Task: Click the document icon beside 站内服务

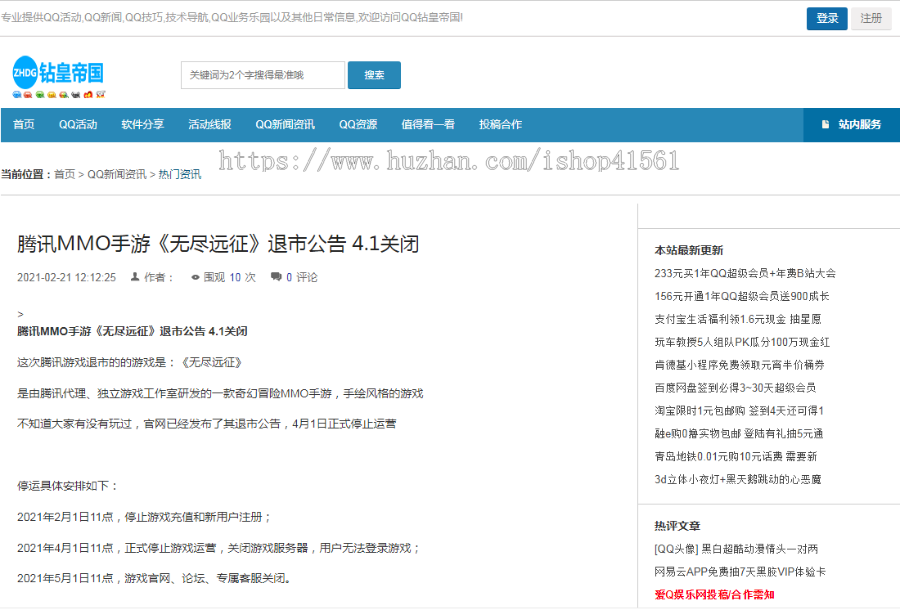Action: click(825, 125)
